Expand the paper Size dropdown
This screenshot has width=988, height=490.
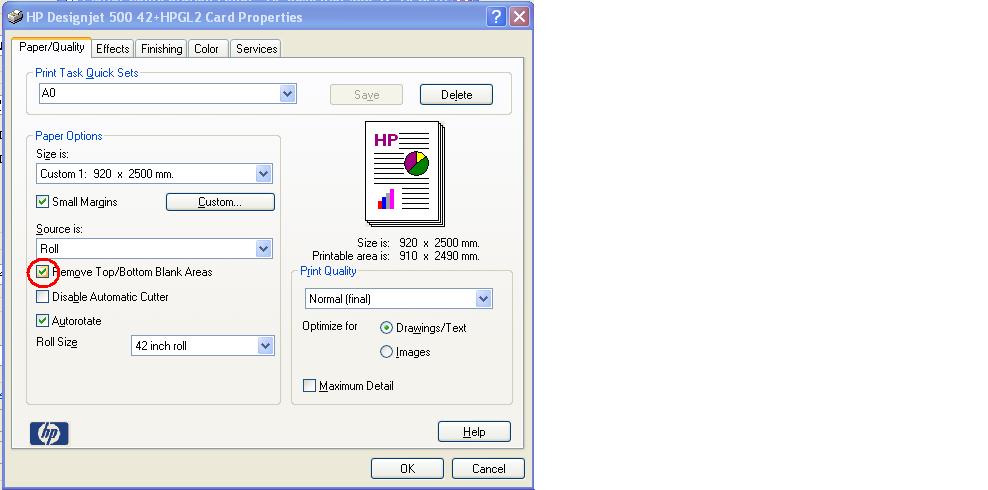click(x=264, y=174)
